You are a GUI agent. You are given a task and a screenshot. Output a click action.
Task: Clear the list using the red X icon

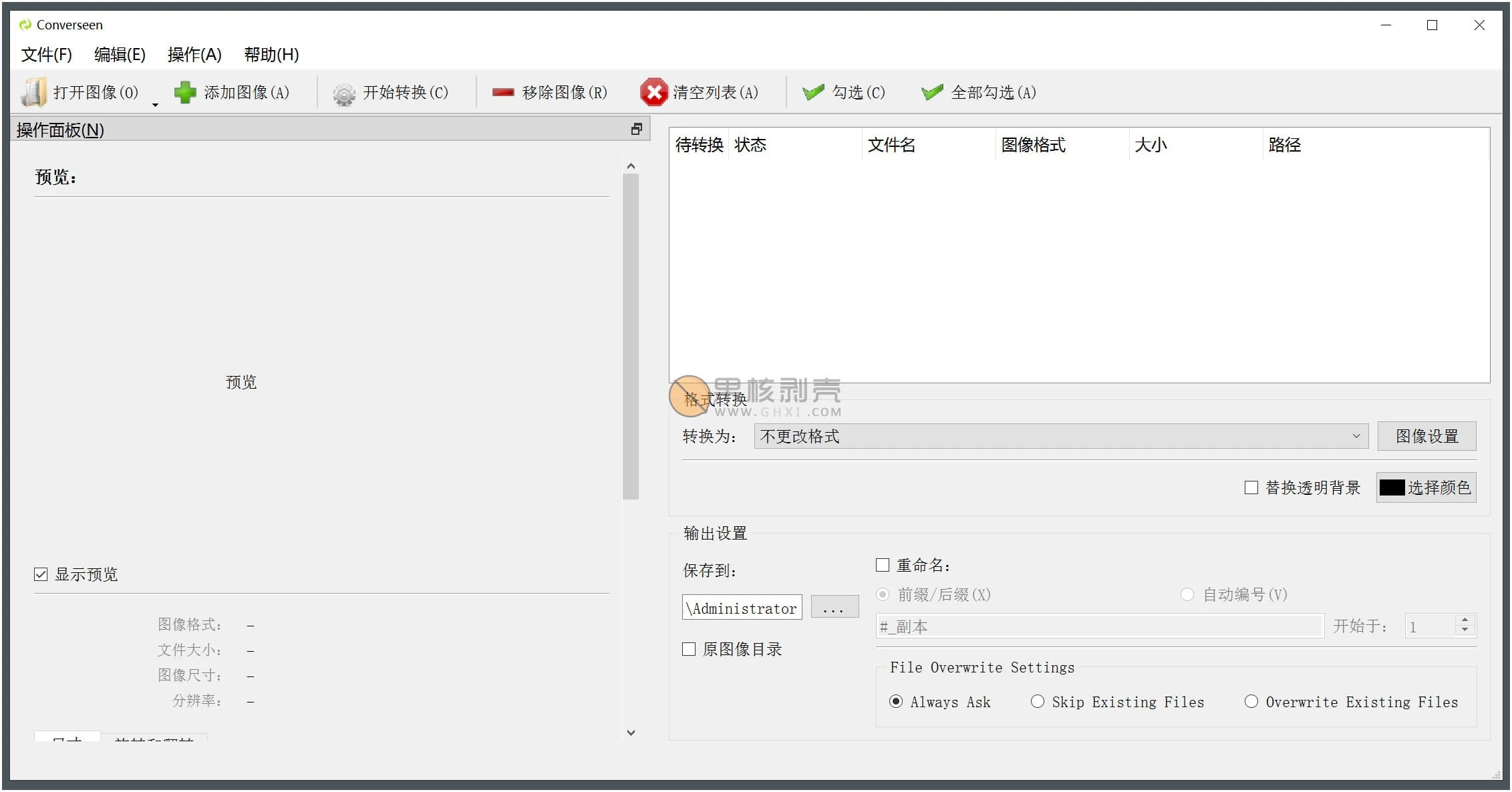654,91
